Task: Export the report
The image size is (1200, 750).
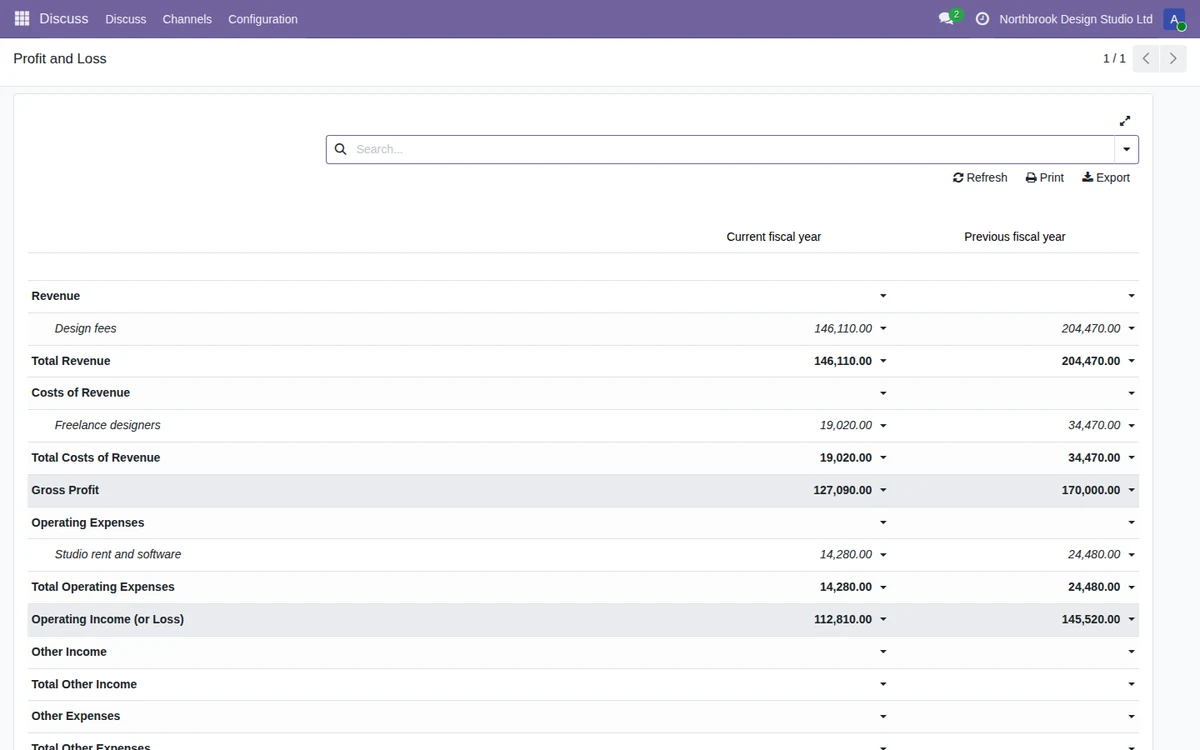Action: click(1106, 177)
